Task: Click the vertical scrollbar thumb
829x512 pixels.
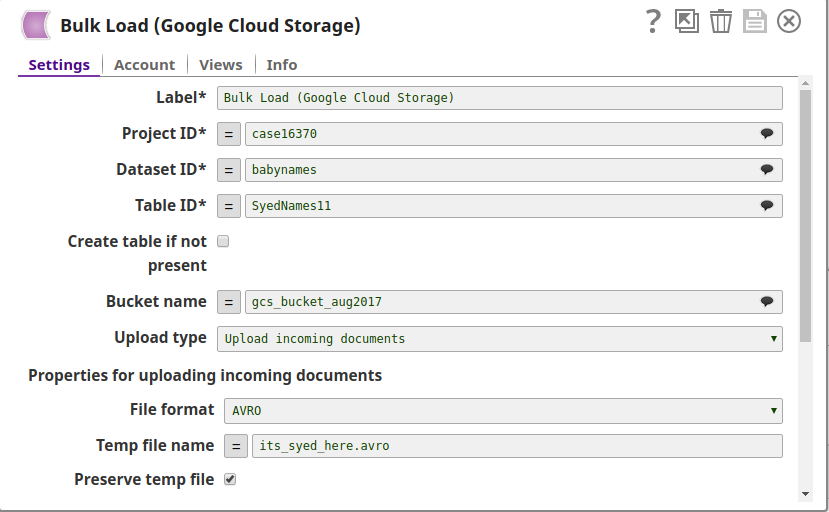Action: 805,216
